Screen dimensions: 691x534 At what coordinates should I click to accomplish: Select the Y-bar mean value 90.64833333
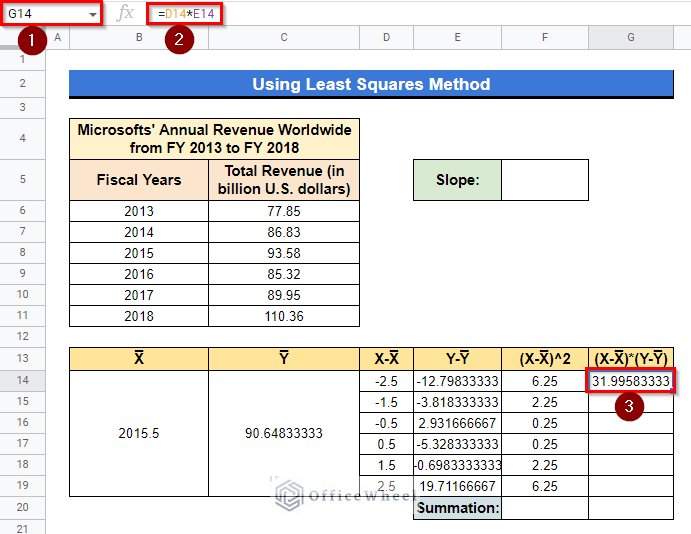[284, 433]
